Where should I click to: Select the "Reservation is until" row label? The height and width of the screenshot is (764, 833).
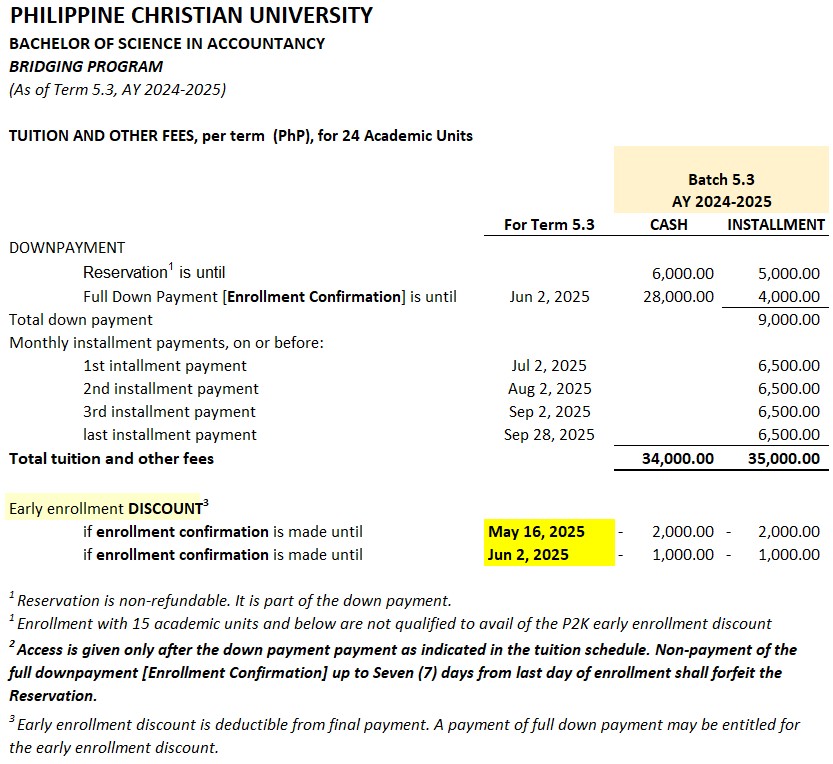(x=154, y=271)
